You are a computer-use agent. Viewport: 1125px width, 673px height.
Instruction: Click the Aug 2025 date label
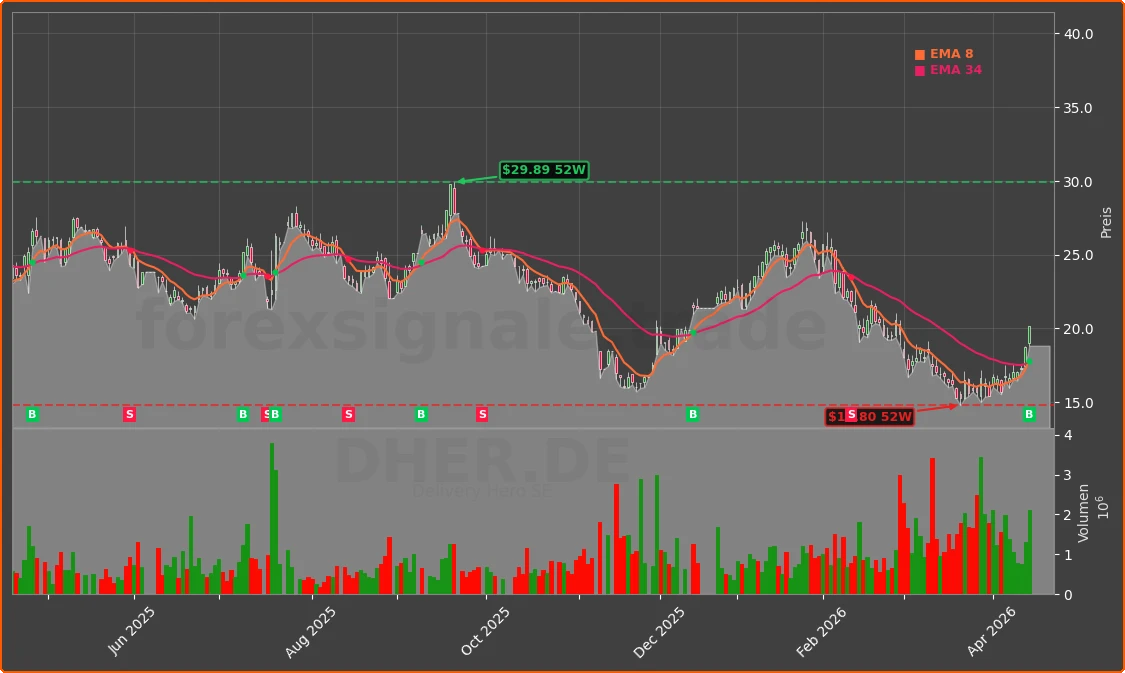pyautogui.click(x=311, y=632)
